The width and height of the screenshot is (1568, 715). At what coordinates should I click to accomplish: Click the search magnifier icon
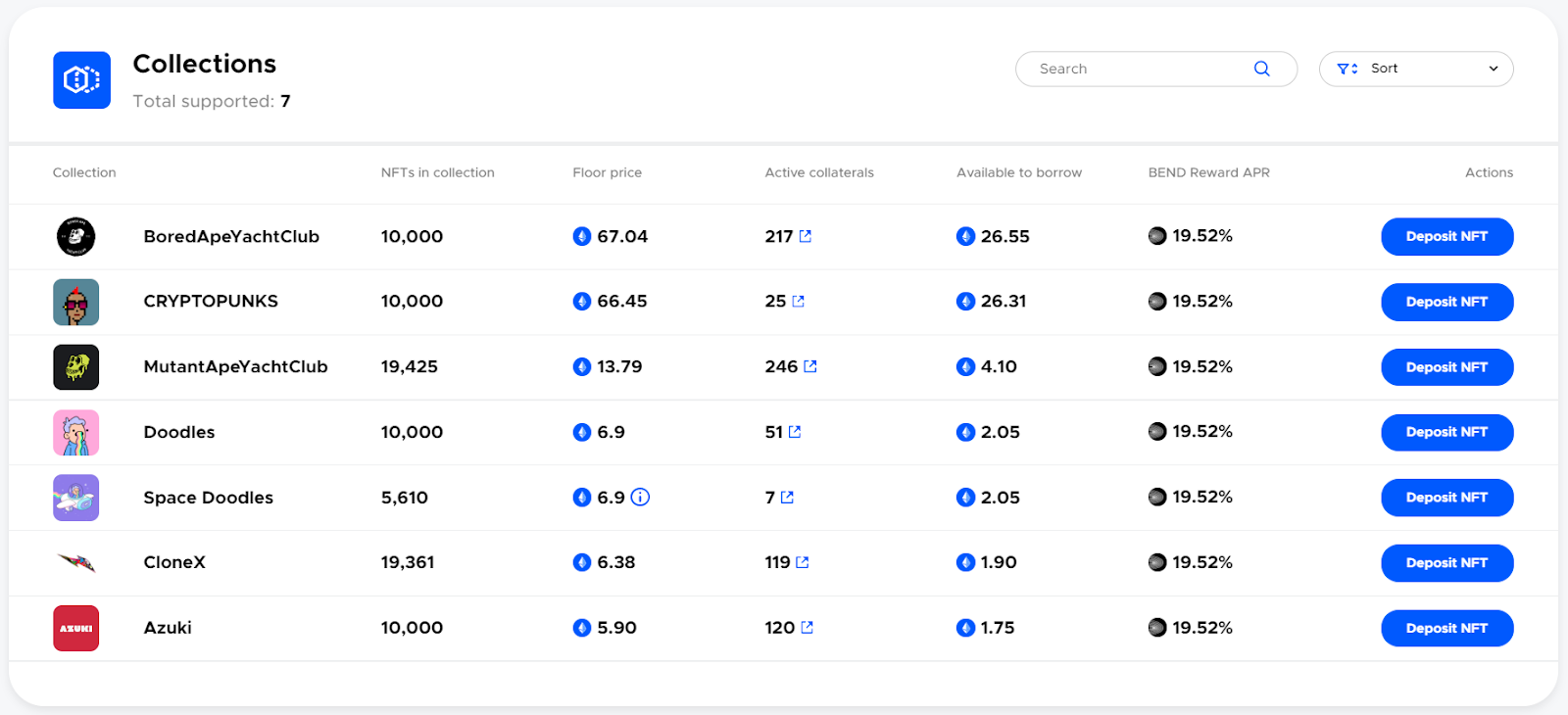[x=1261, y=69]
